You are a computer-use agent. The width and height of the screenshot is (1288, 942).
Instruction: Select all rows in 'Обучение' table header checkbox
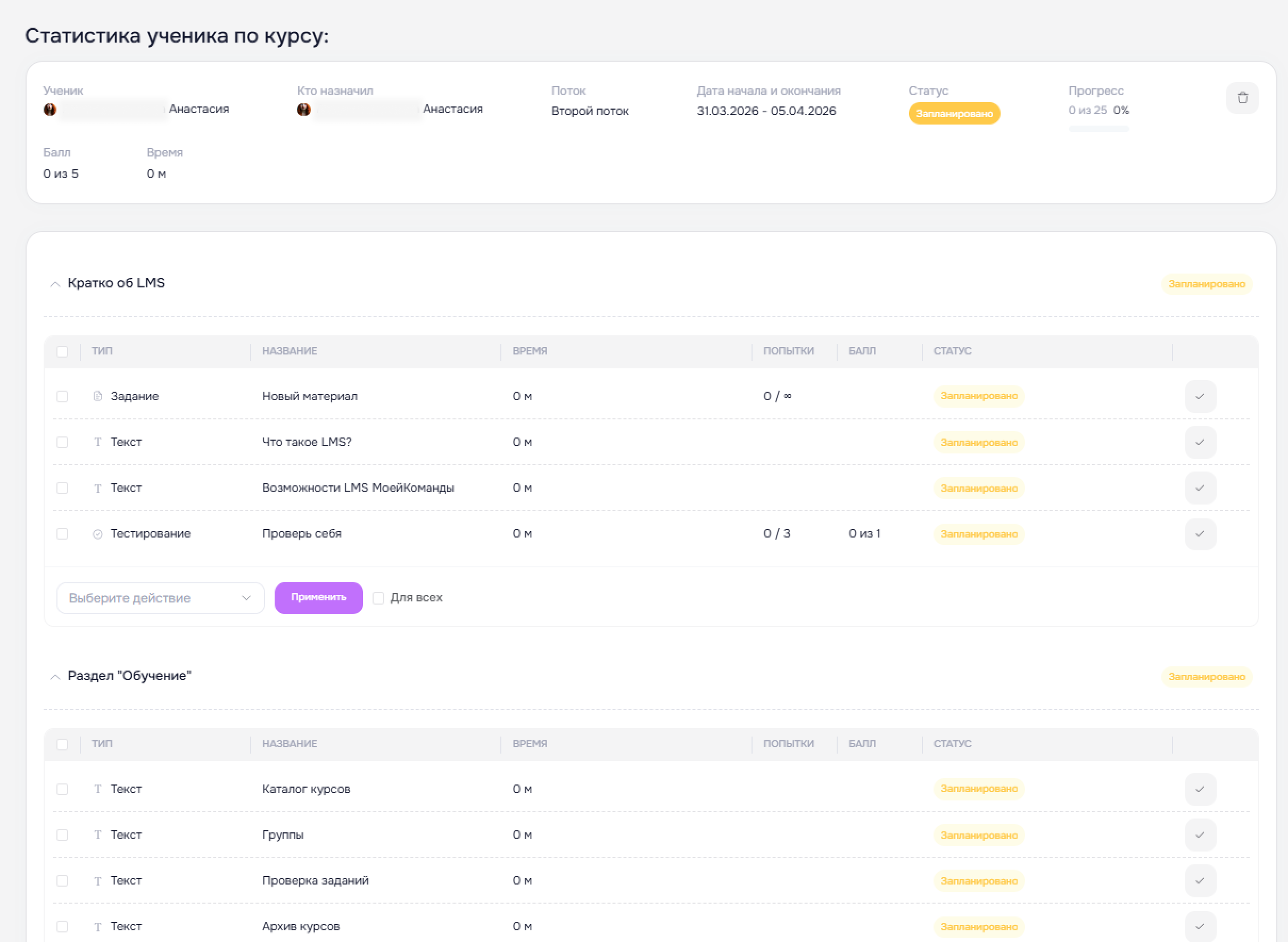[62, 745]
